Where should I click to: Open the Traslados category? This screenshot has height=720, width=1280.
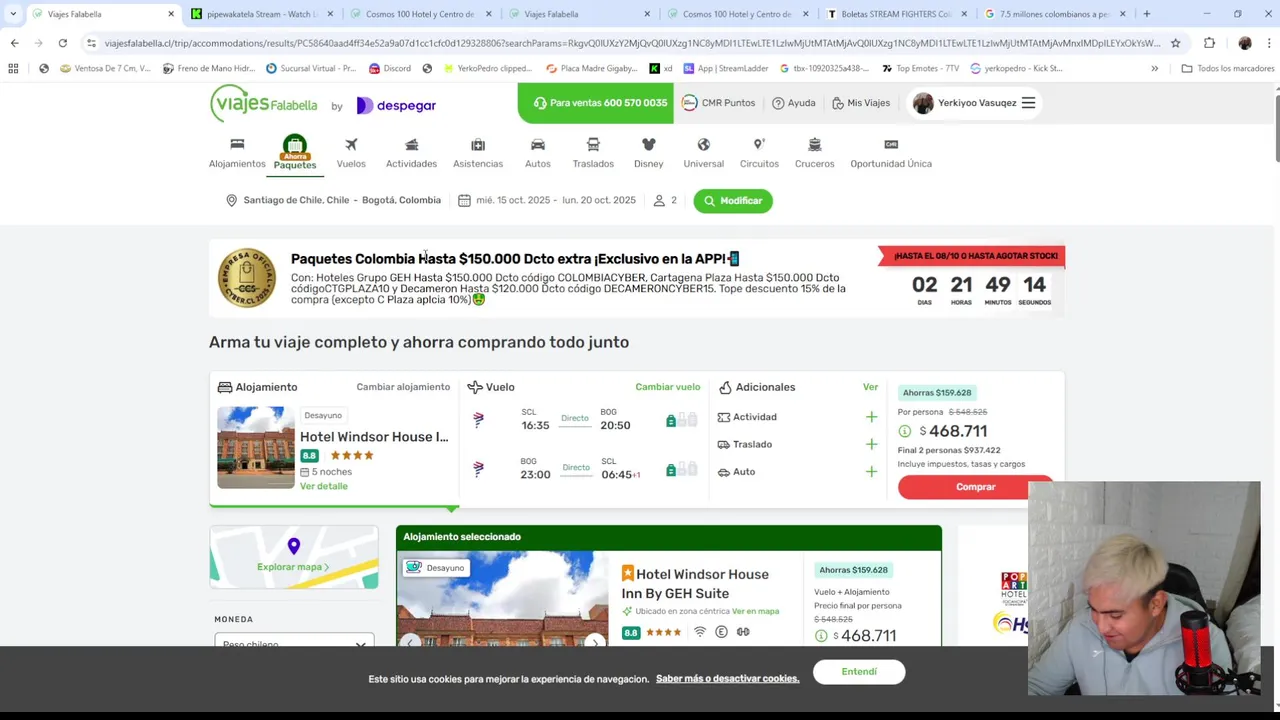[x=593, y=153]
